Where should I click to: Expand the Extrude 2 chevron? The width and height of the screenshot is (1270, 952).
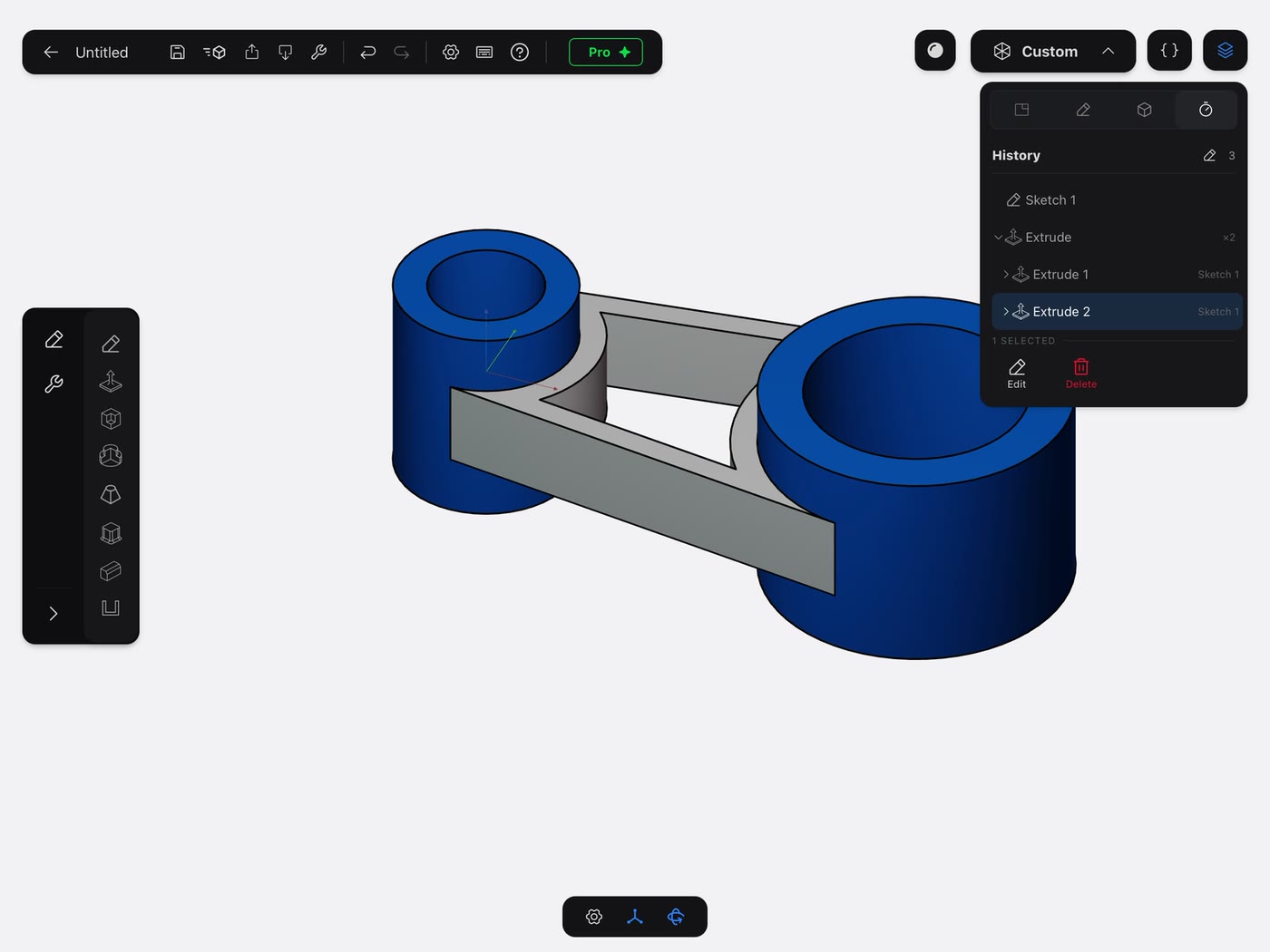click(1006, 312)
